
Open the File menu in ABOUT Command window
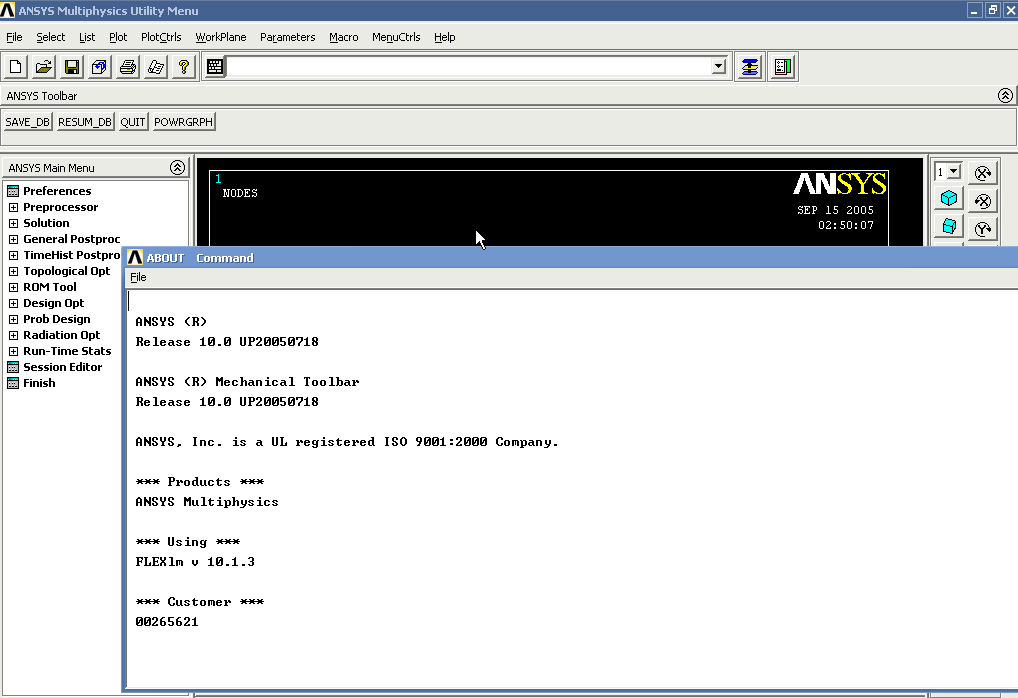(x=138, y=277)
